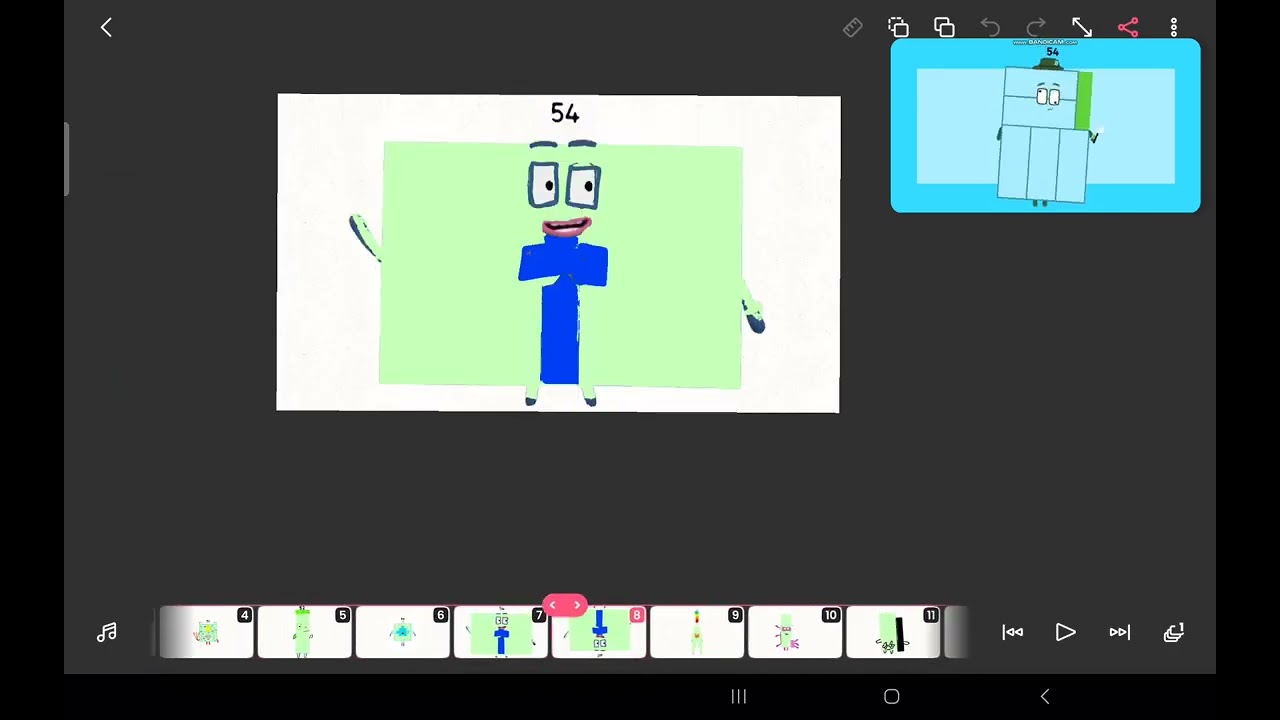Open the layers panel icon
The width and height of the screenshot is (1280, 720).
point(1174,632)
